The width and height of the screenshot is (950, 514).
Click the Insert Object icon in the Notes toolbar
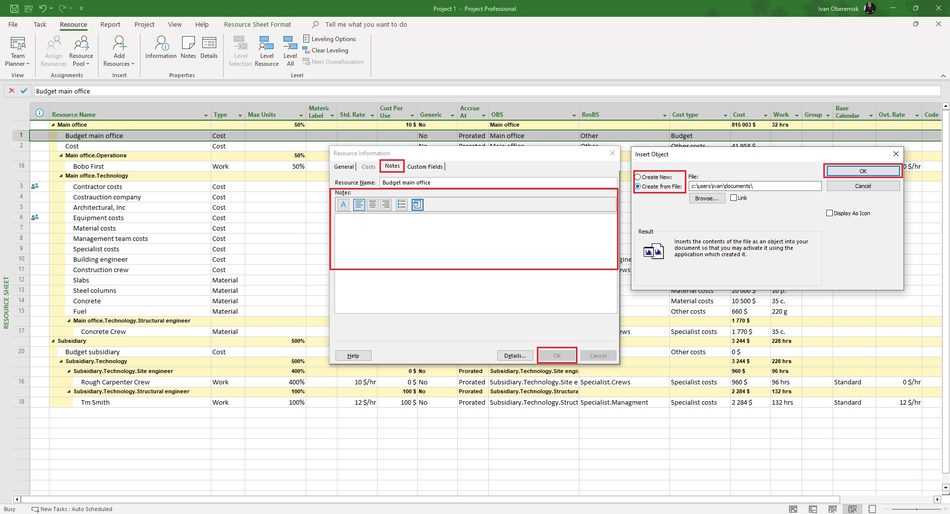(x=417, y=205)
